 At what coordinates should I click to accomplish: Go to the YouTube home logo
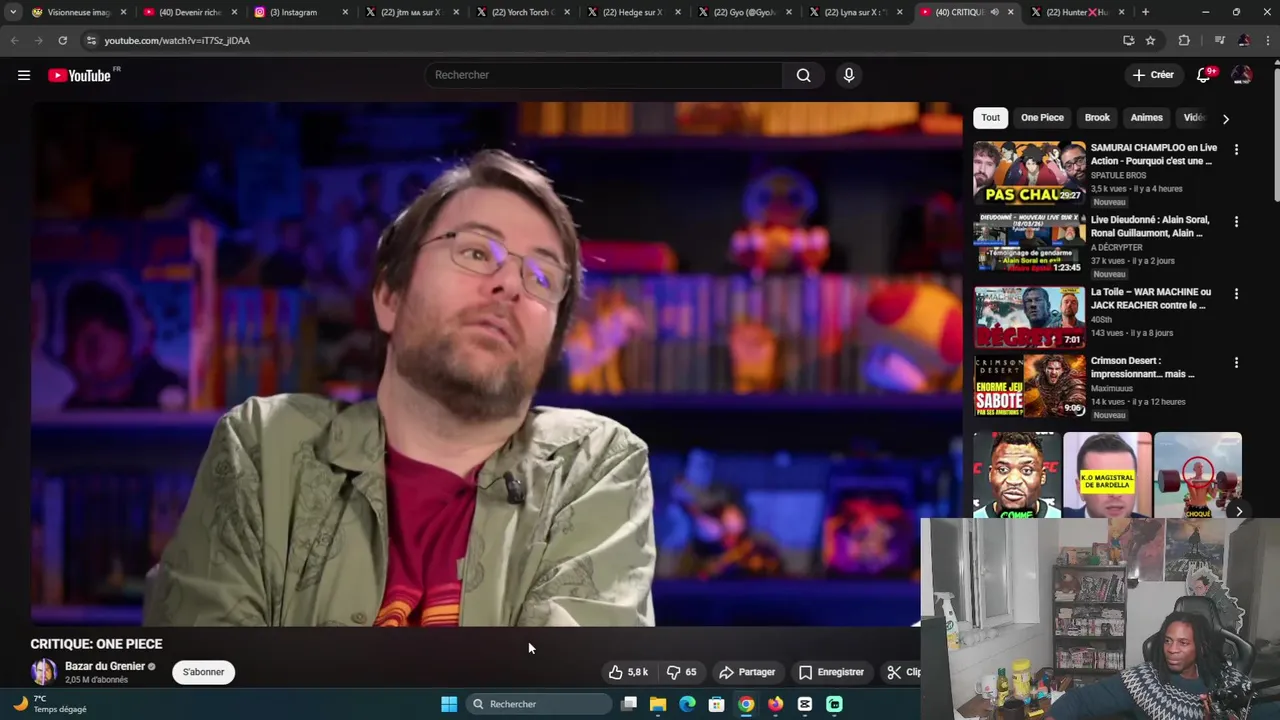tap(79, 75)
